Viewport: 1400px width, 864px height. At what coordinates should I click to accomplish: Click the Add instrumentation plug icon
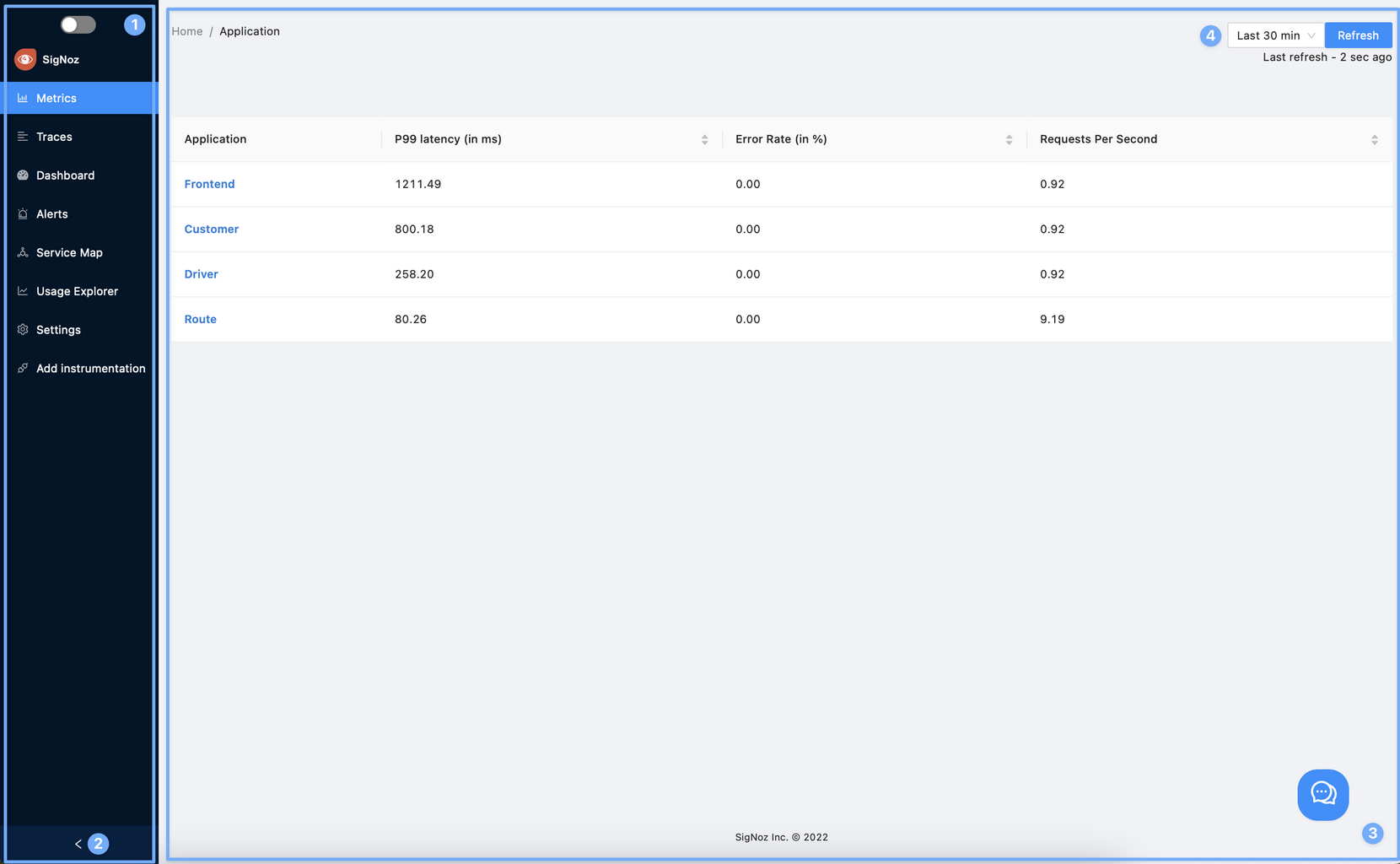point(23,368)
